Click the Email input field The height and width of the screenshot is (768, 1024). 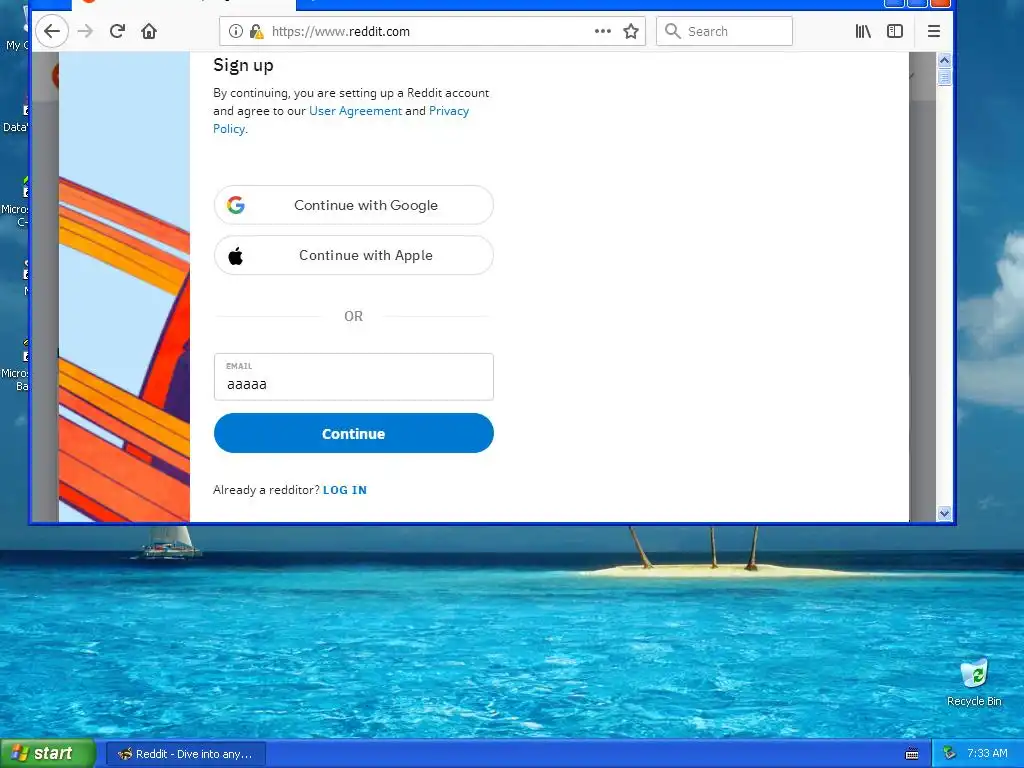pyautogui.click(x=353, y=377)
